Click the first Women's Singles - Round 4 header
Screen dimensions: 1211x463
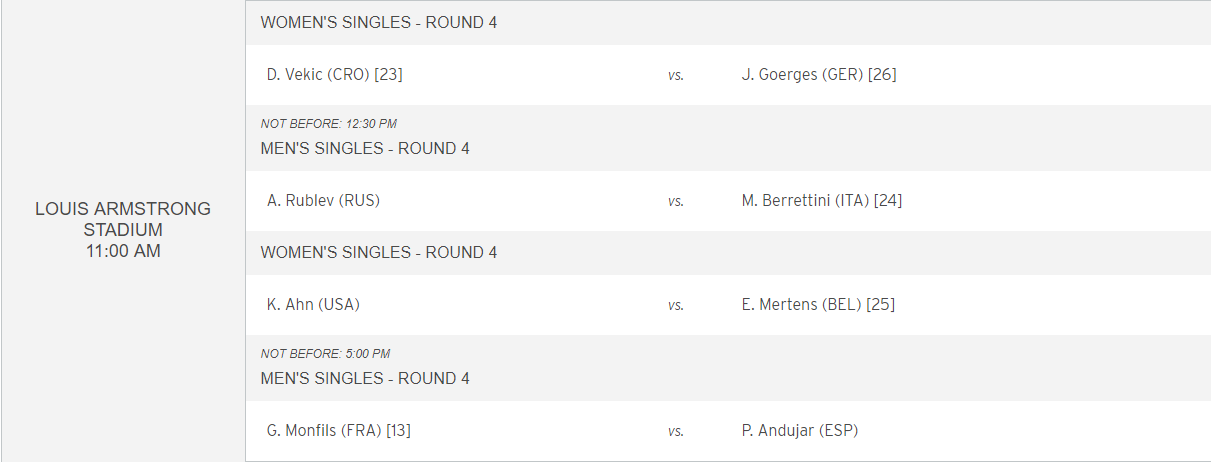pyautogui.click(x=379, y=22)
